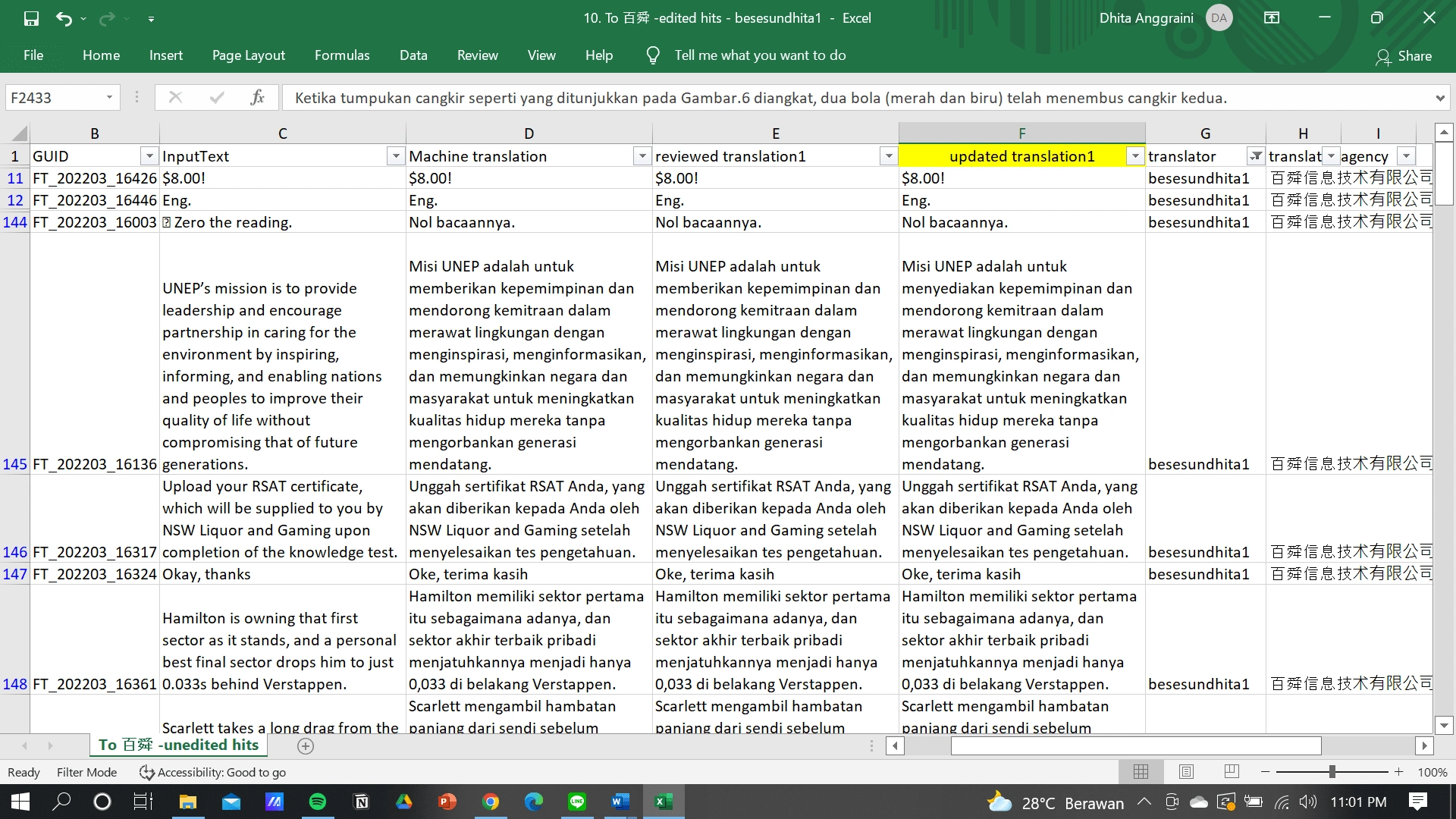This screenshot has width=1456, height=819.
Task: Click the zoom slider handle
Action: coord(1332,771)
